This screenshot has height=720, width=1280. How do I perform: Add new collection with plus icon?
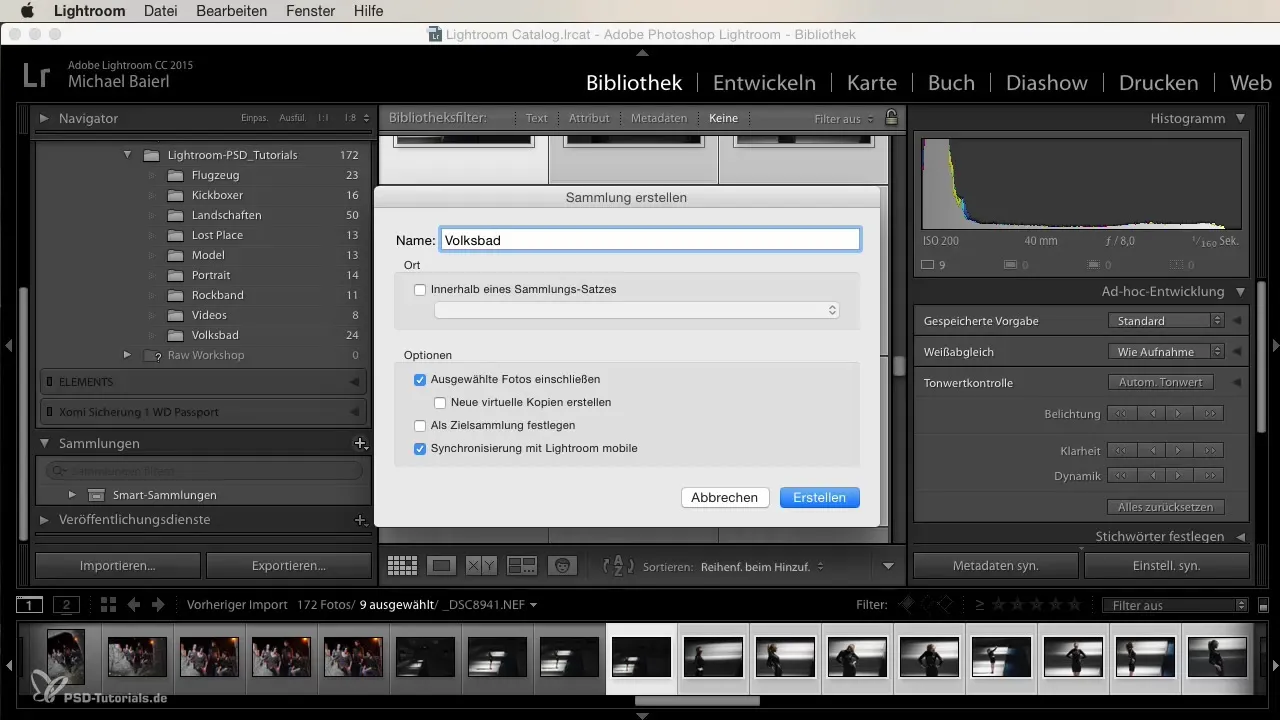pyautogui.click(x=360, y=443)
